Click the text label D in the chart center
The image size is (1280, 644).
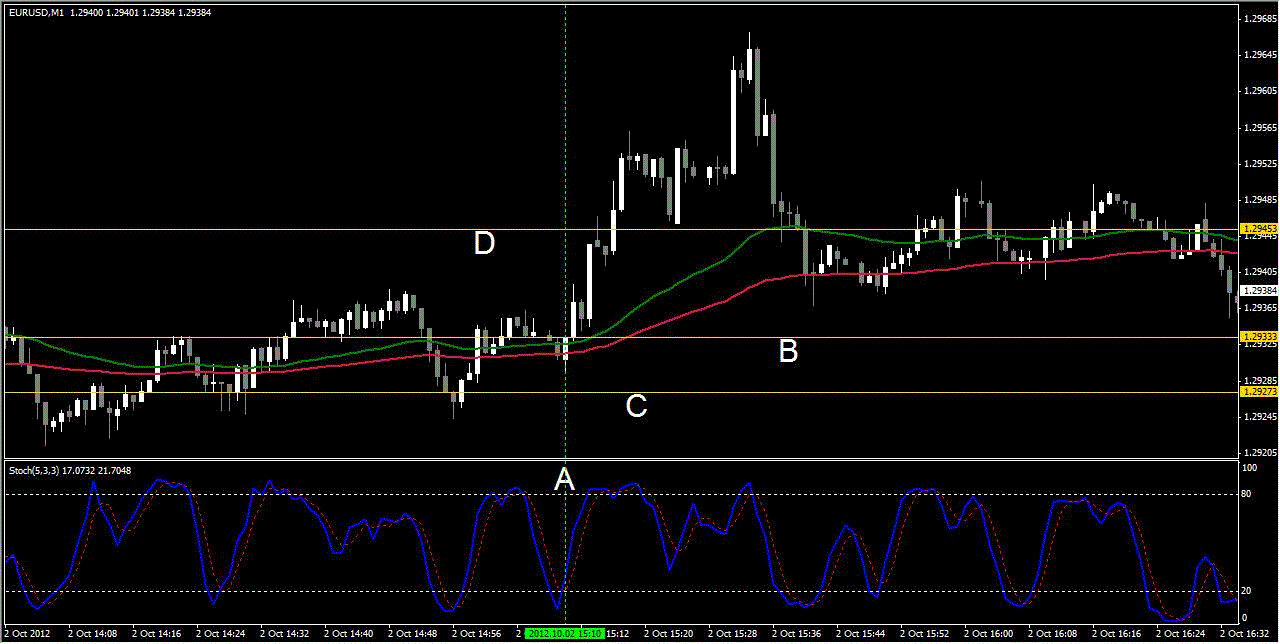[486, 243]
